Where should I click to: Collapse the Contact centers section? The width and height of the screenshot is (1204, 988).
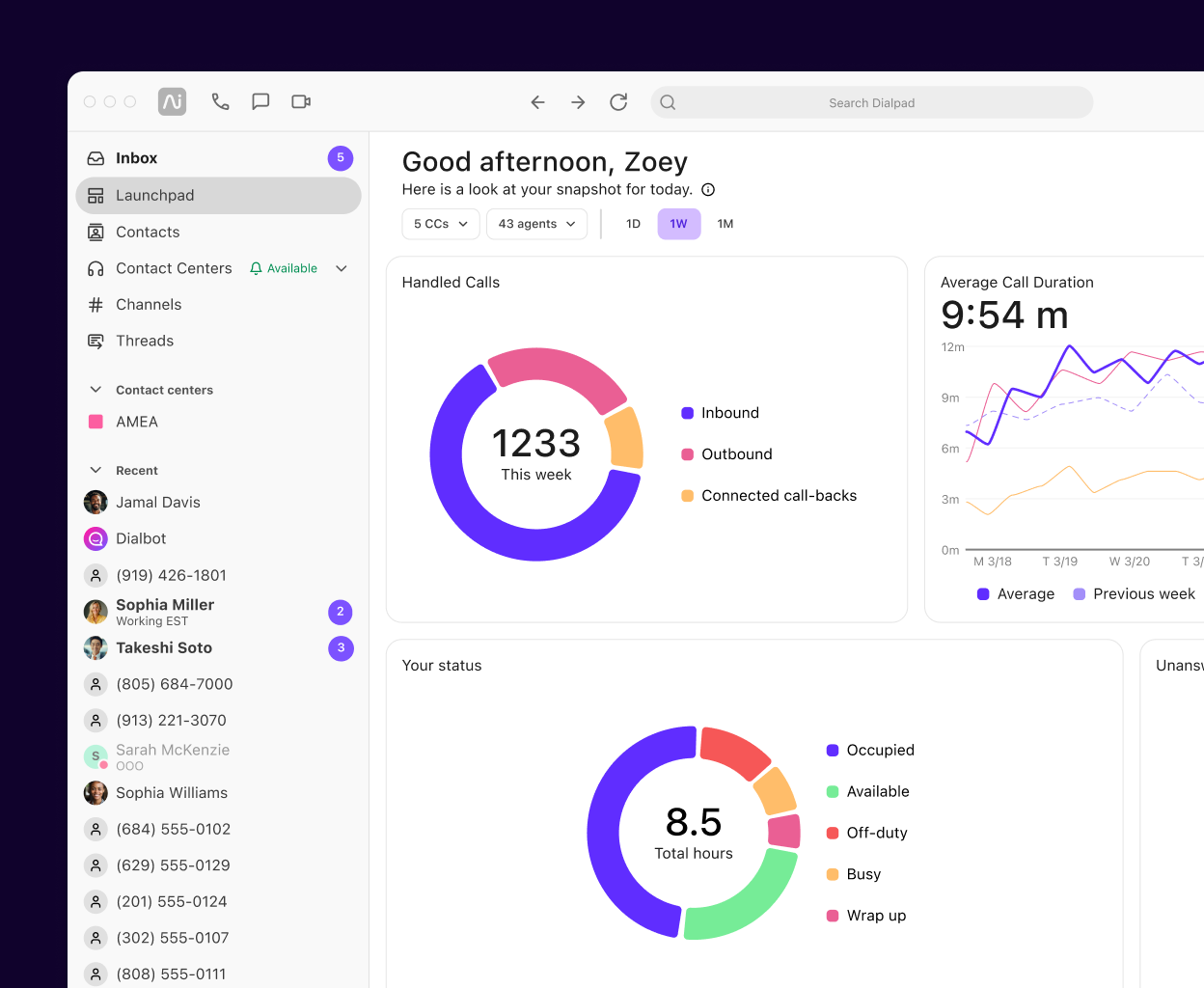pyautogui.click(x=95, y=389)
